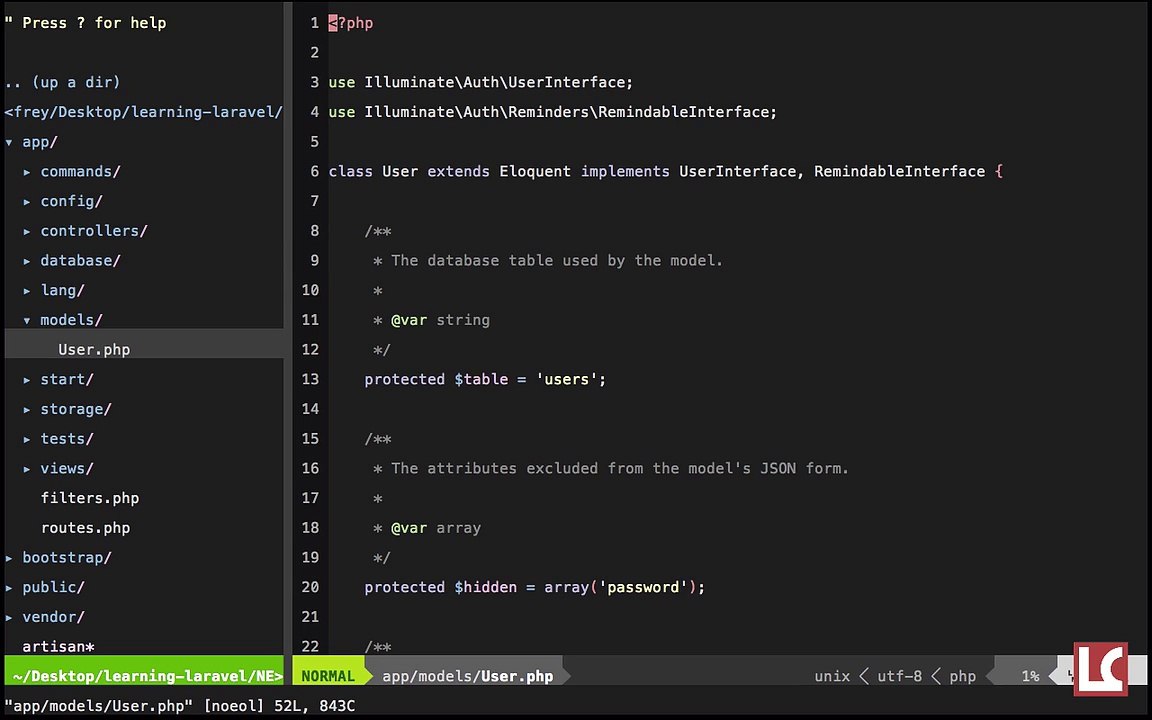Click the $hidden variable
The height and width of the screenshot is (720, 1152).
[x=486, y=587]
